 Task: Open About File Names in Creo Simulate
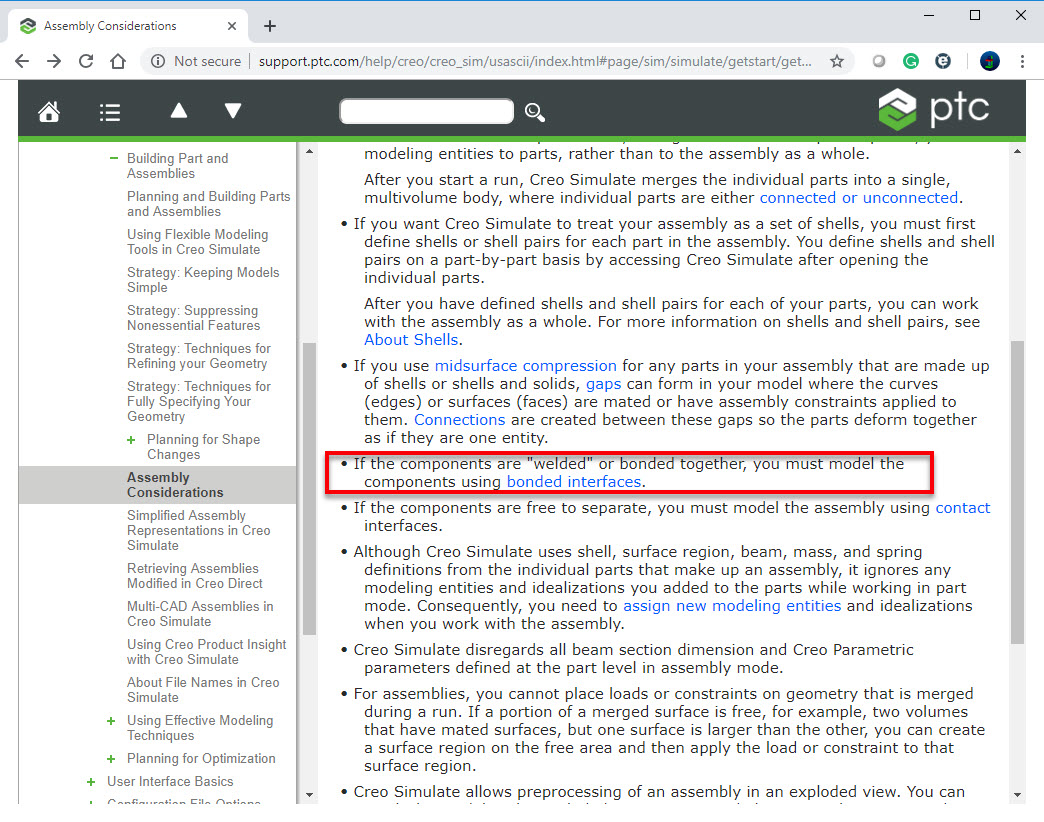(203, 690)
